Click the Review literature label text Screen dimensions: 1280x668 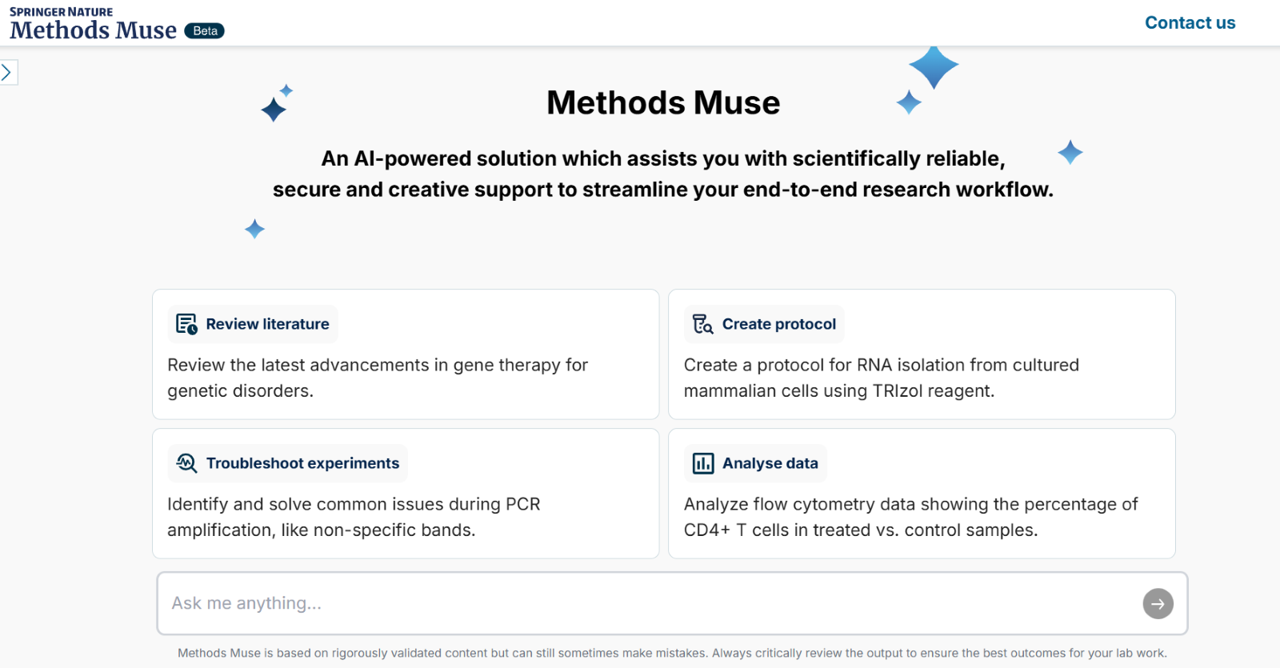point(267,323)
